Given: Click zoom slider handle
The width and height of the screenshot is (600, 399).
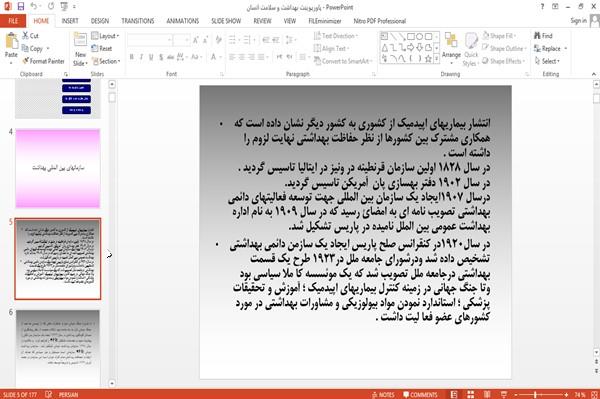Looking at the screenshot, I should (535, 394).
